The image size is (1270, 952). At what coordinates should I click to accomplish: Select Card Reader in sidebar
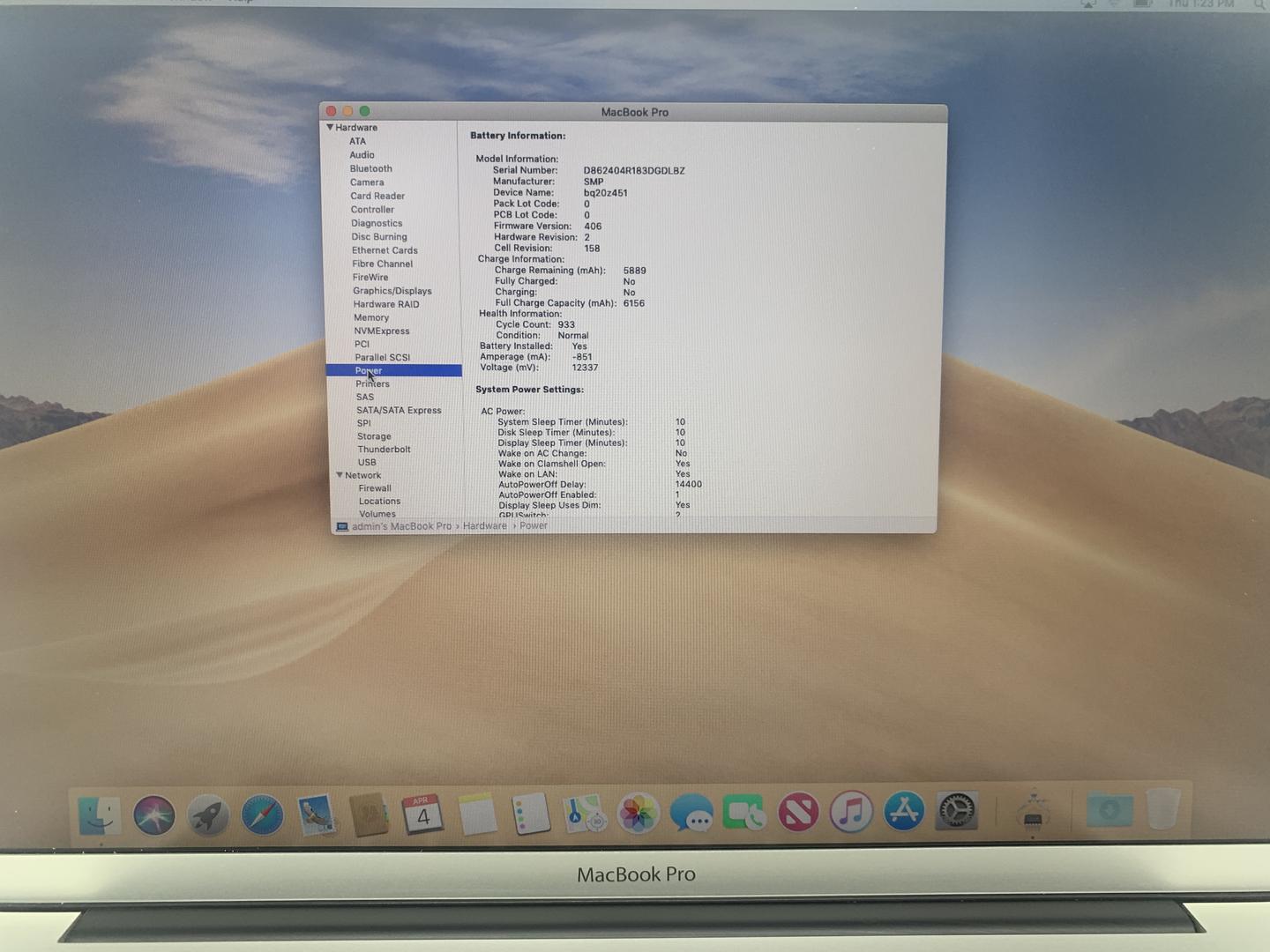pyautogui.click(x=377, y=196)
